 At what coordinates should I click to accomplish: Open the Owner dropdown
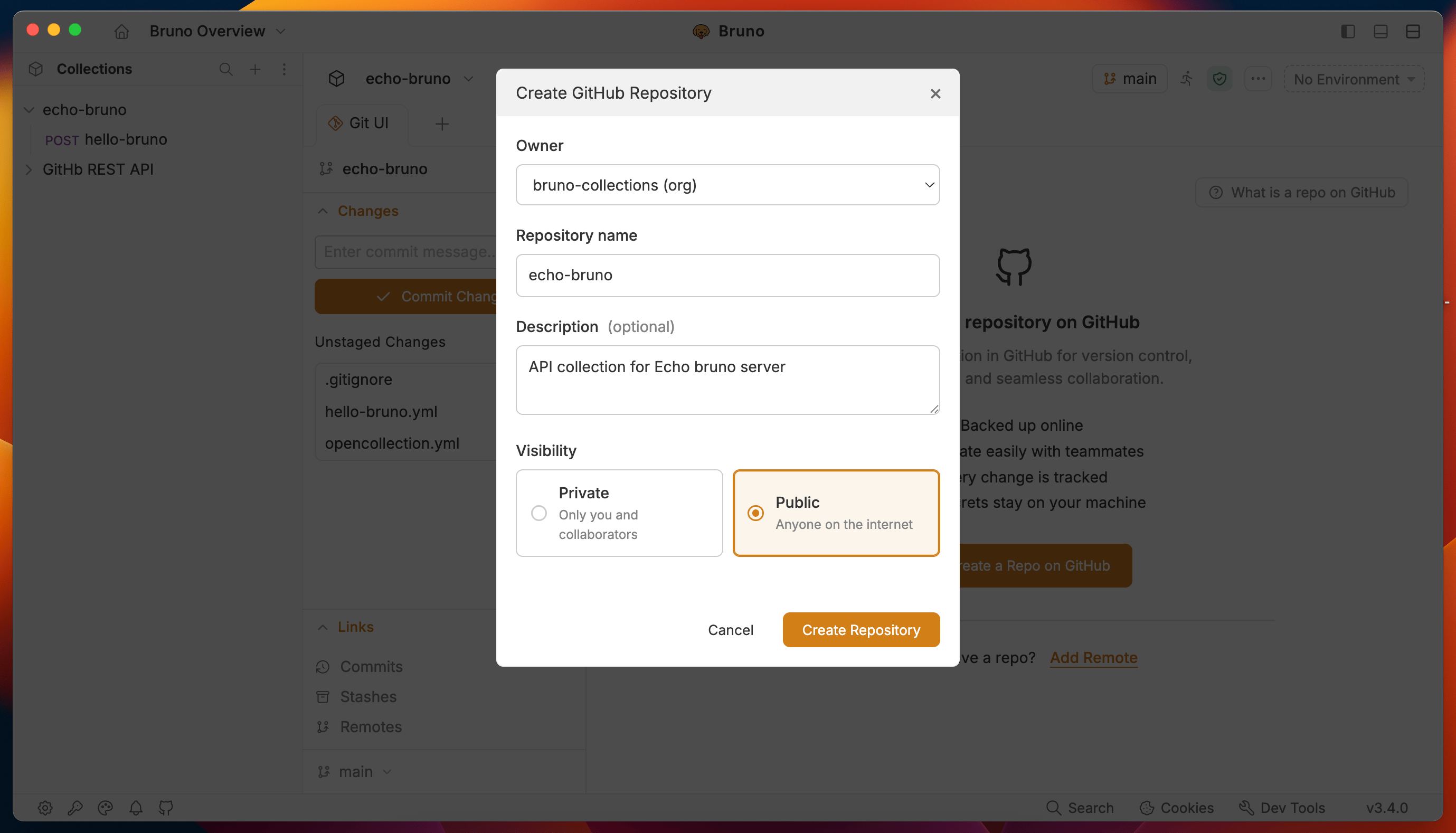[727, 185]
